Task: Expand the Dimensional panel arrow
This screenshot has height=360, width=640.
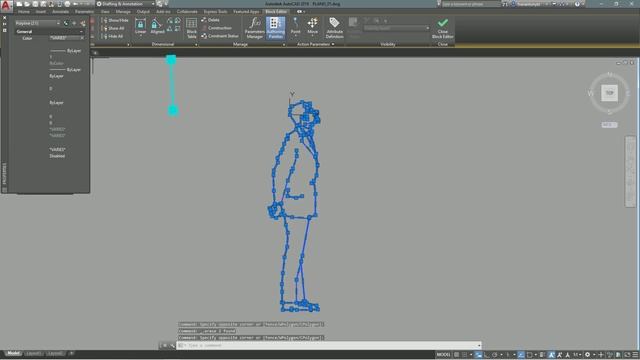Action: click(196, 44)
